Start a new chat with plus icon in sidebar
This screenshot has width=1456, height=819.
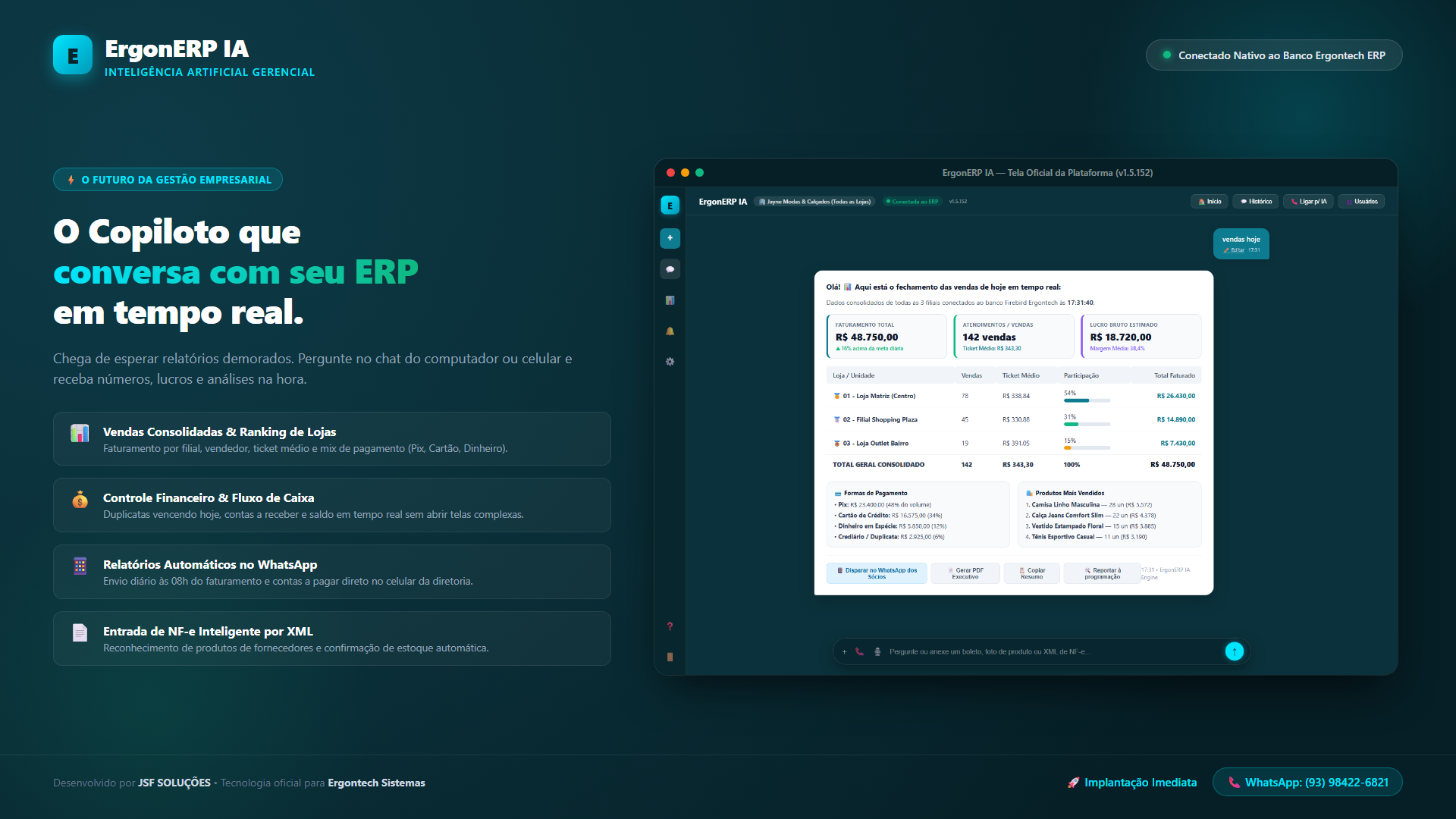point(670,238)
